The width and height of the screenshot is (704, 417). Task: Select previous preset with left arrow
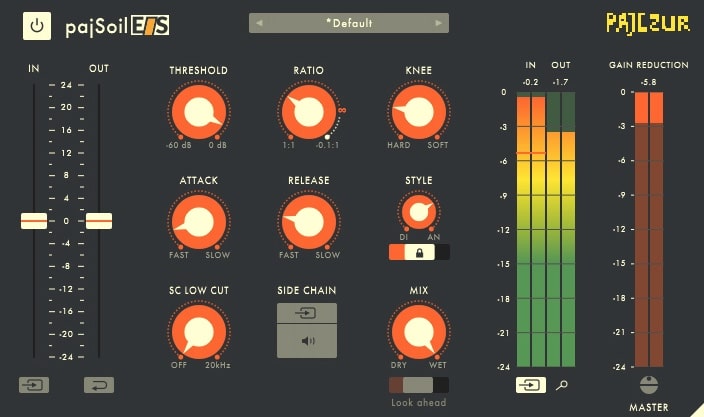pos(260,22)
